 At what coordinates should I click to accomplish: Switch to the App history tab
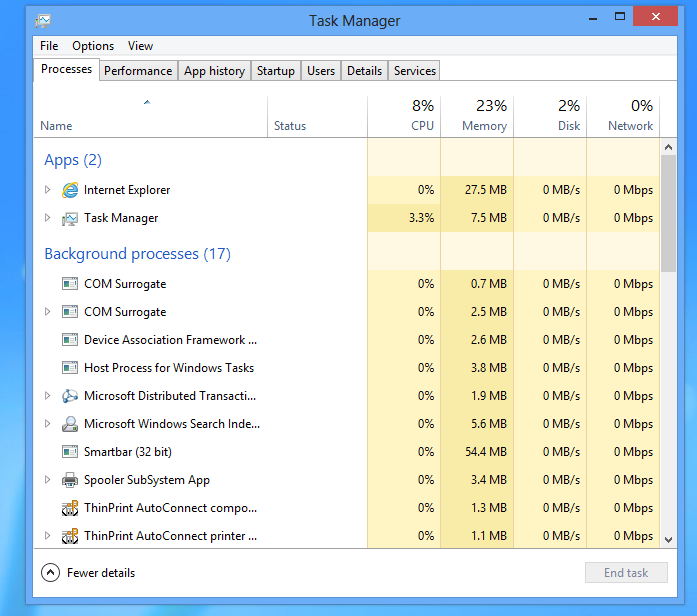(x=214, y=71)
